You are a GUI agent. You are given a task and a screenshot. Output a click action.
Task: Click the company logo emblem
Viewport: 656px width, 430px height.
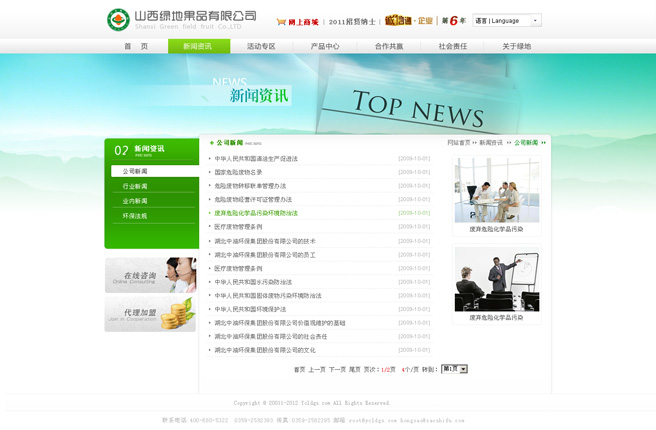[118, 20]
